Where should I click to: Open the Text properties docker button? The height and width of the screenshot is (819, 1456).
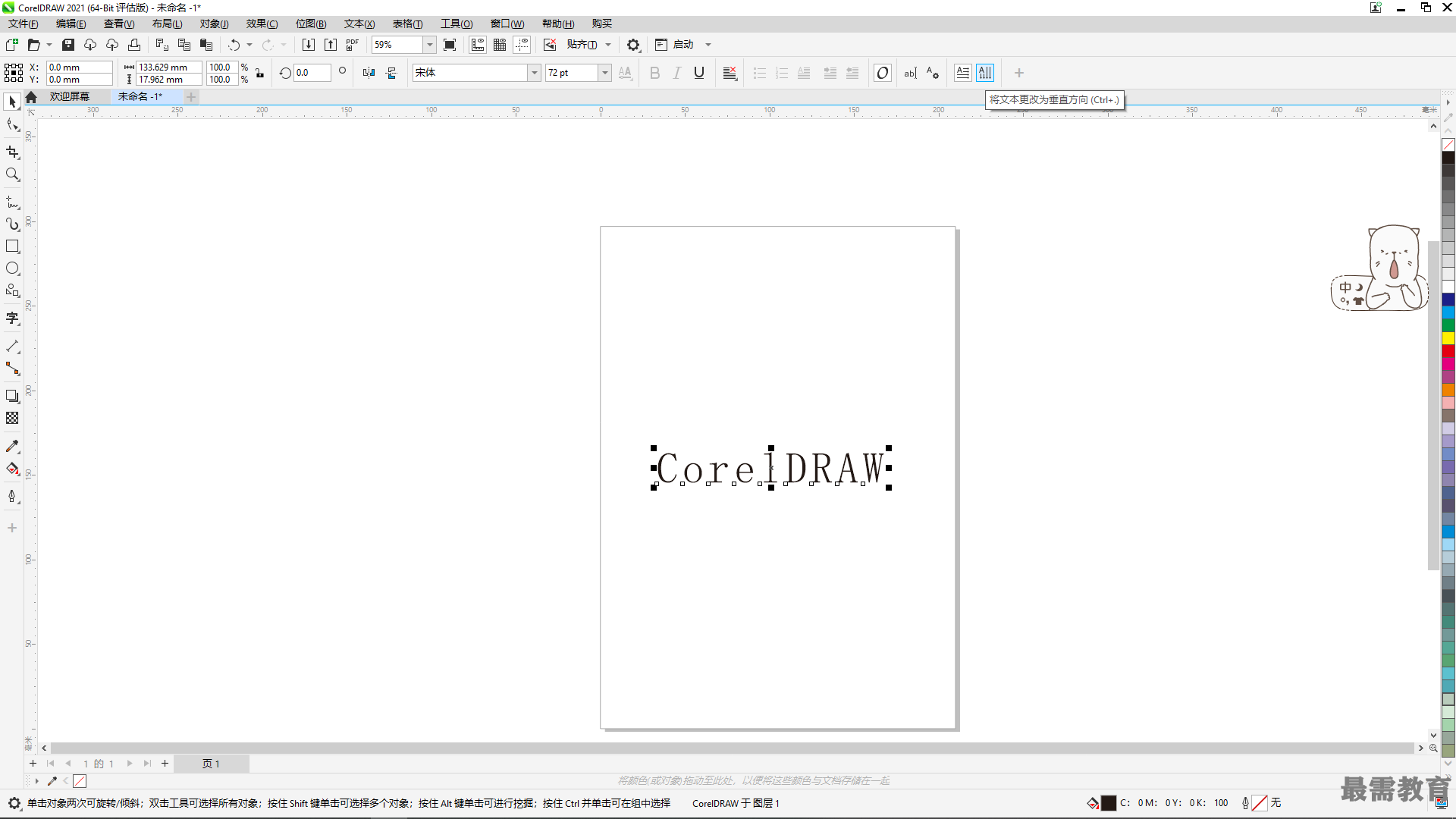(933, 73)
